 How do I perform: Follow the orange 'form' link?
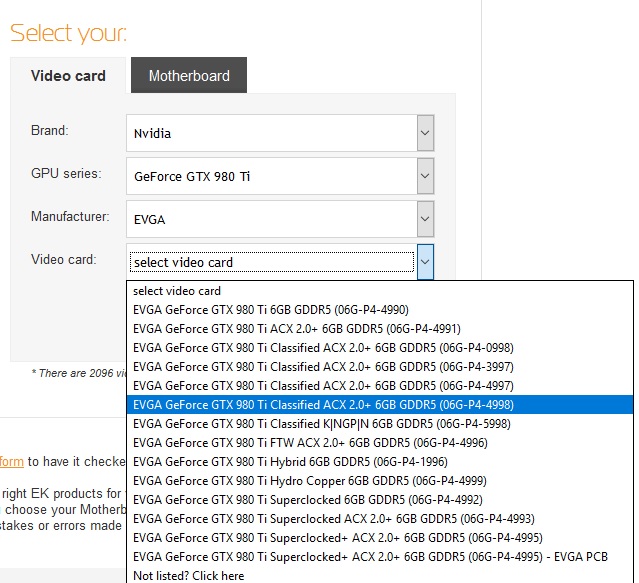12,462
